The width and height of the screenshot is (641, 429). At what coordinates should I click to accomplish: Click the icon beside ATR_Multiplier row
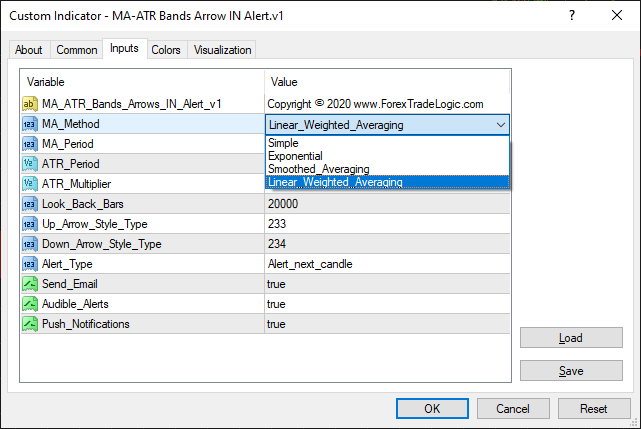29,184
